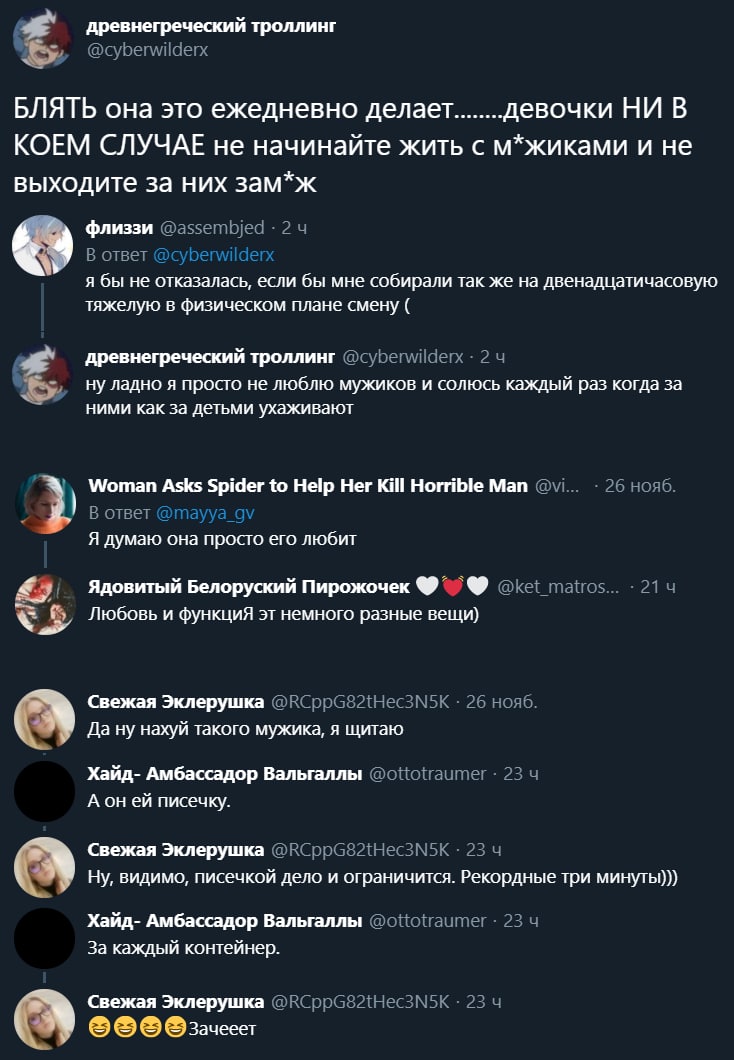The width and height of the screenshot is (734, 1060).
Task: Click the @ottotraumer handle on the 'А он ей писечку.' tweet
Action: [x=427, y=774]
